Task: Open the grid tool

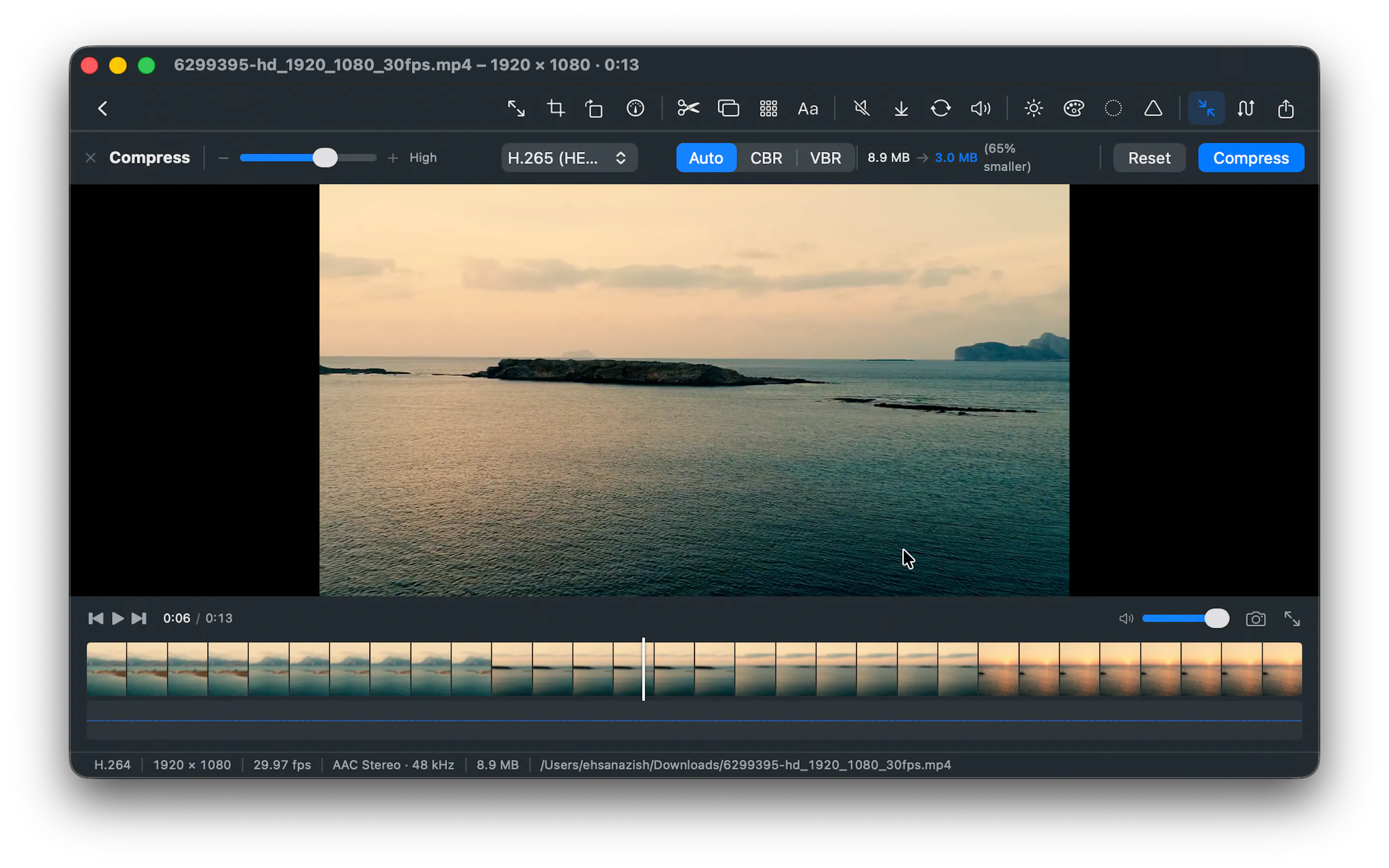Action: click(x=769, y=108)
